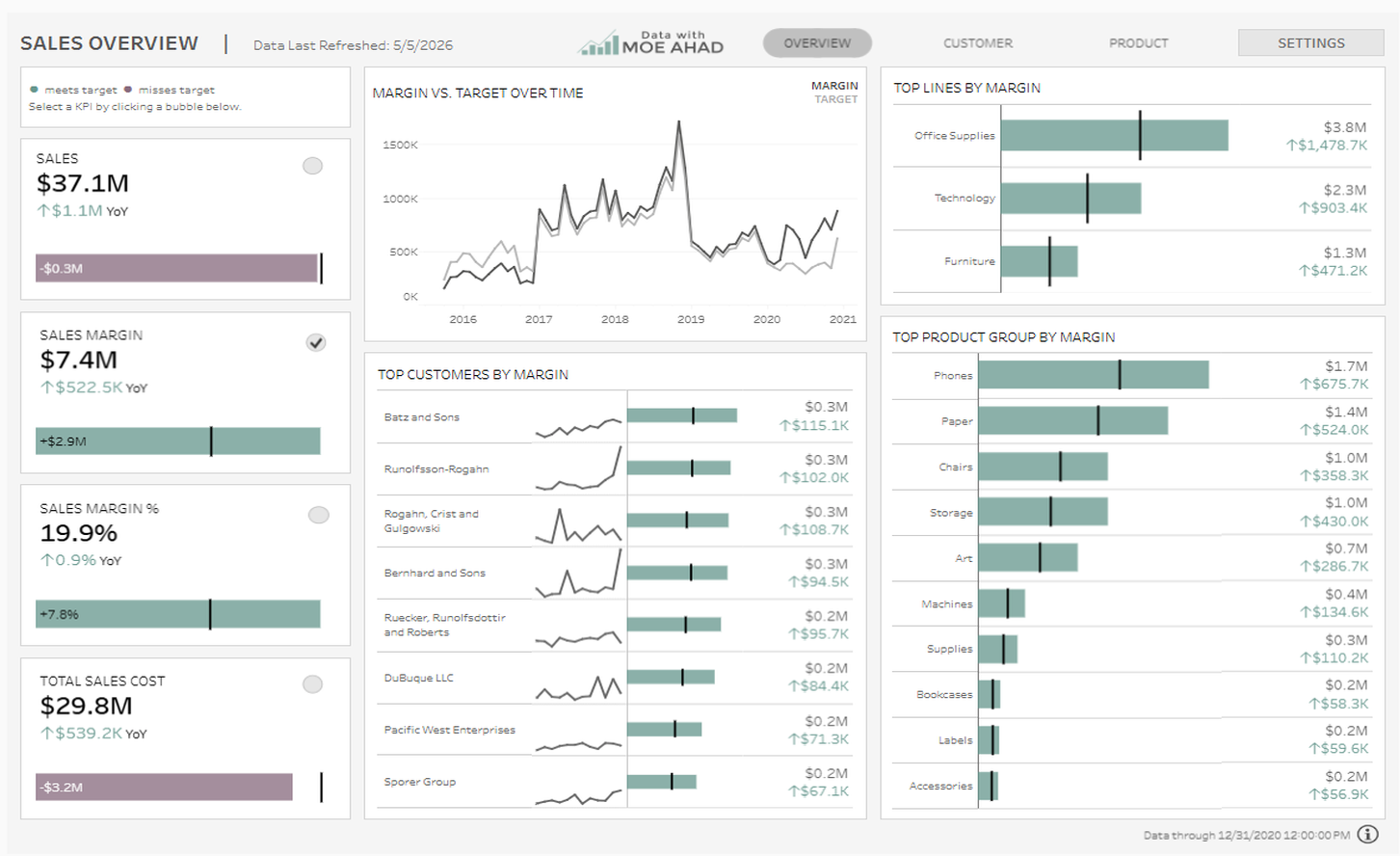Click the Sales value "$37.1M"

click(x=83, y=183)
